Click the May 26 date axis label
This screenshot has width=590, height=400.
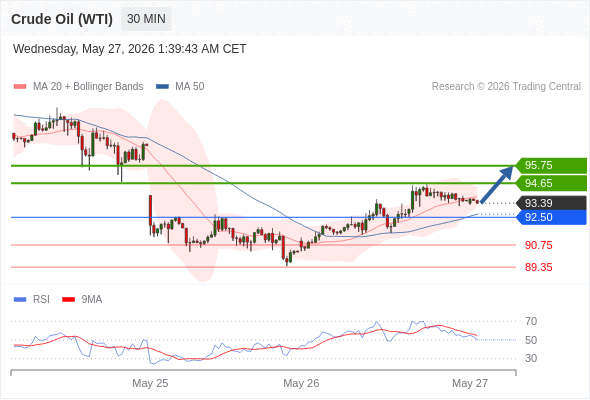[301, 383]
